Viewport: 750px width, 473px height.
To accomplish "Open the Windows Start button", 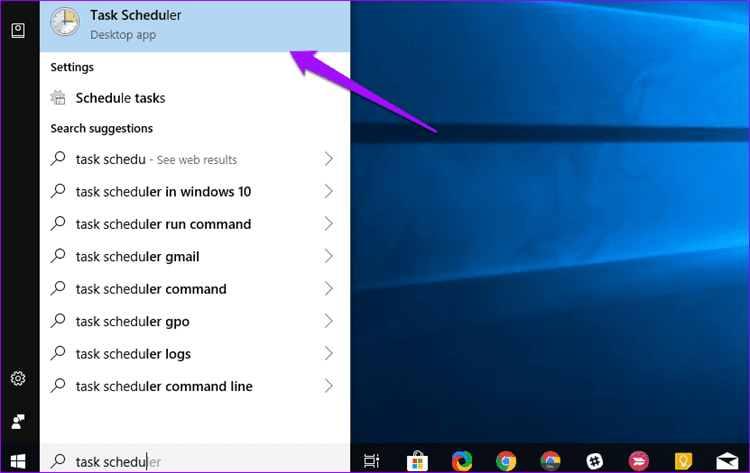I will tap(18, 462).
